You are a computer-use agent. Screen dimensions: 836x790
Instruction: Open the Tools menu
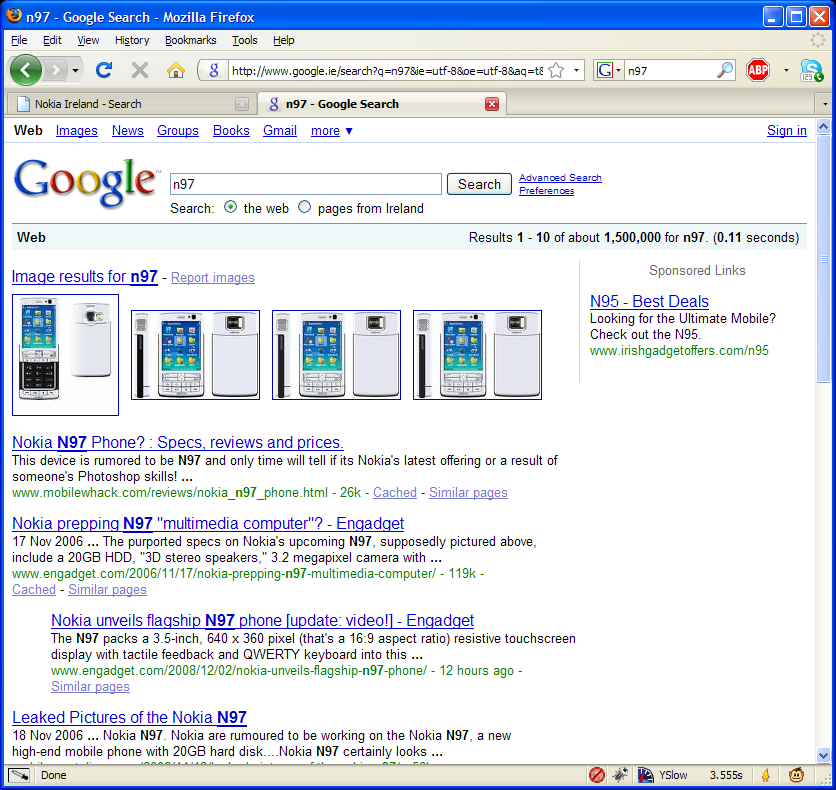pos(245,40)
